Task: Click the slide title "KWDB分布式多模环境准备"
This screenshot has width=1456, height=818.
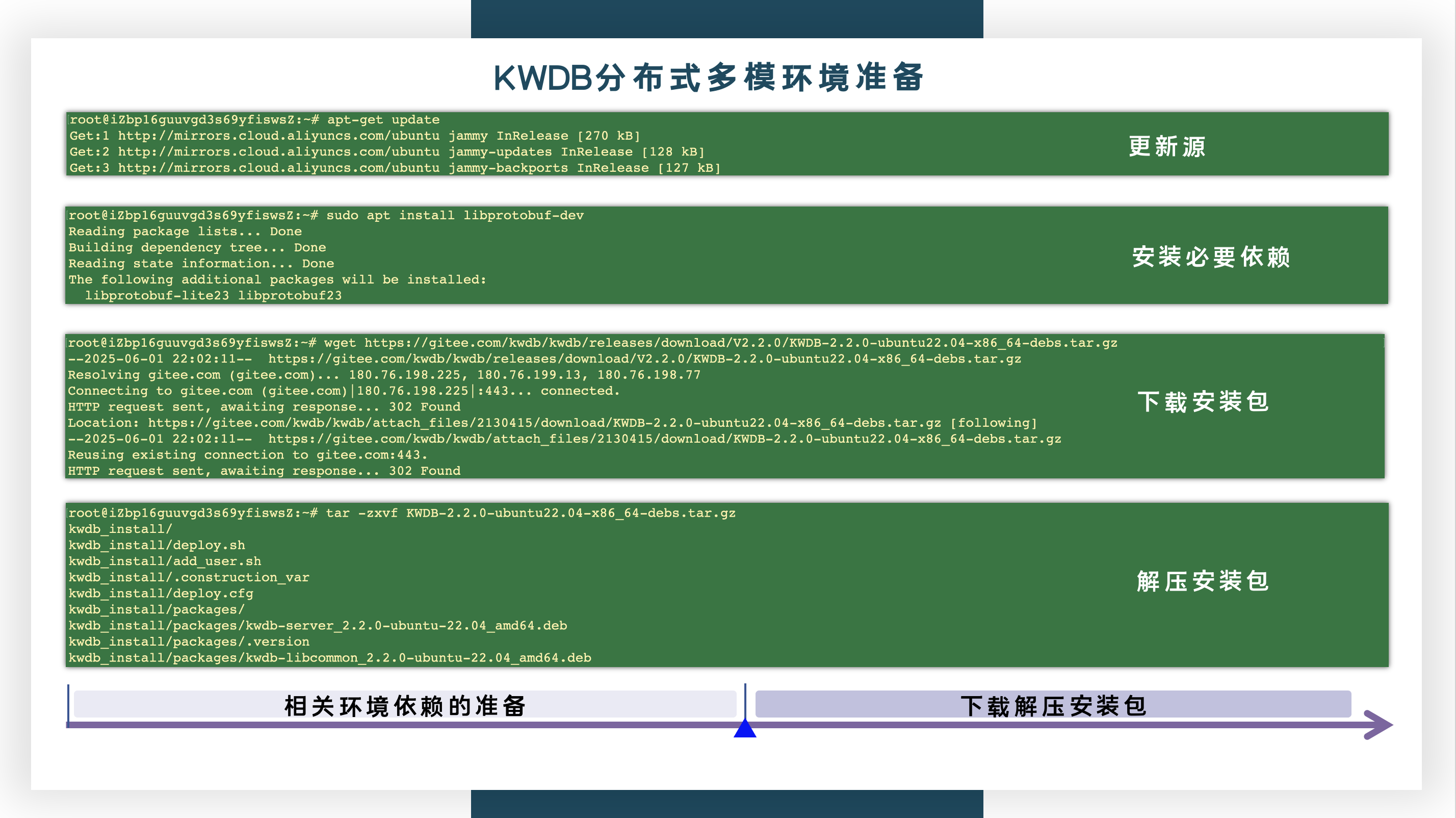Action: (x=708, y=78)
